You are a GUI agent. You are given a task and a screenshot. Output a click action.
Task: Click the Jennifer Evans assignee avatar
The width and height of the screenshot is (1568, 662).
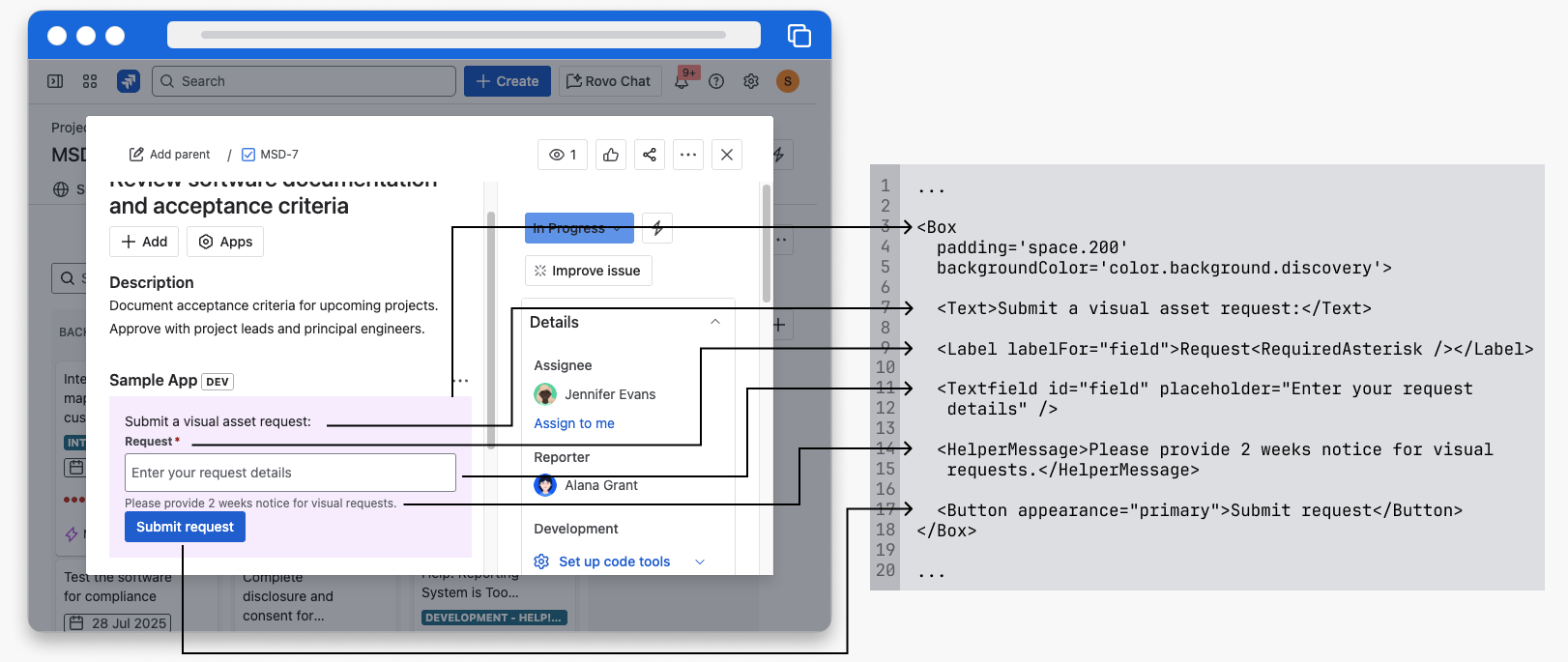[545, 394]
